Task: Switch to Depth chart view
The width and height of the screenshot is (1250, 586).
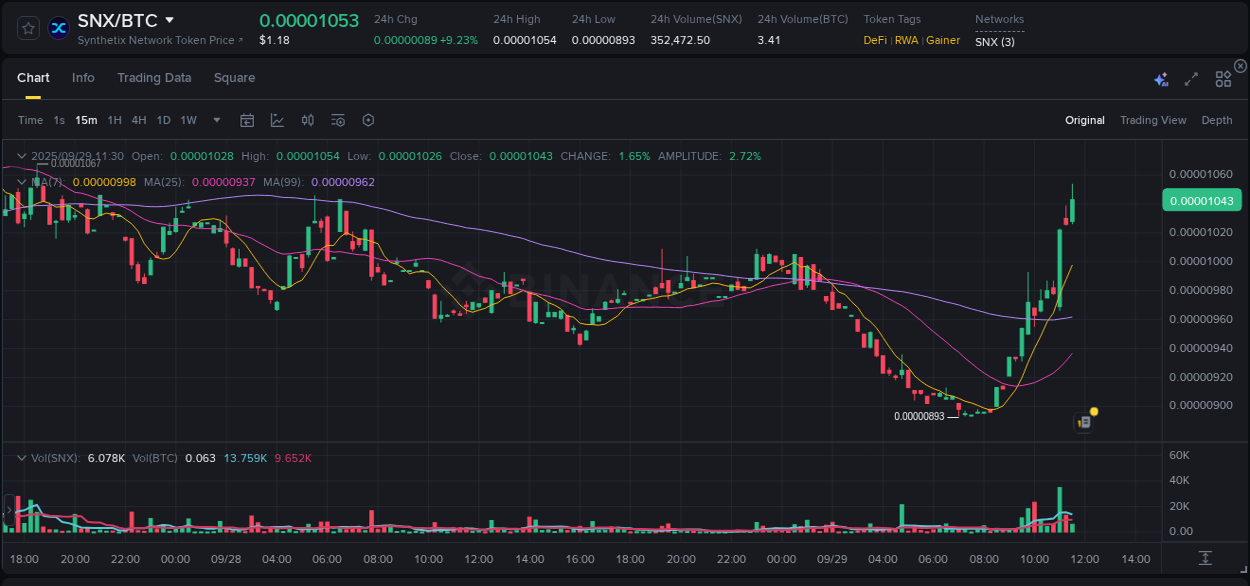Action: [1217, 120]
